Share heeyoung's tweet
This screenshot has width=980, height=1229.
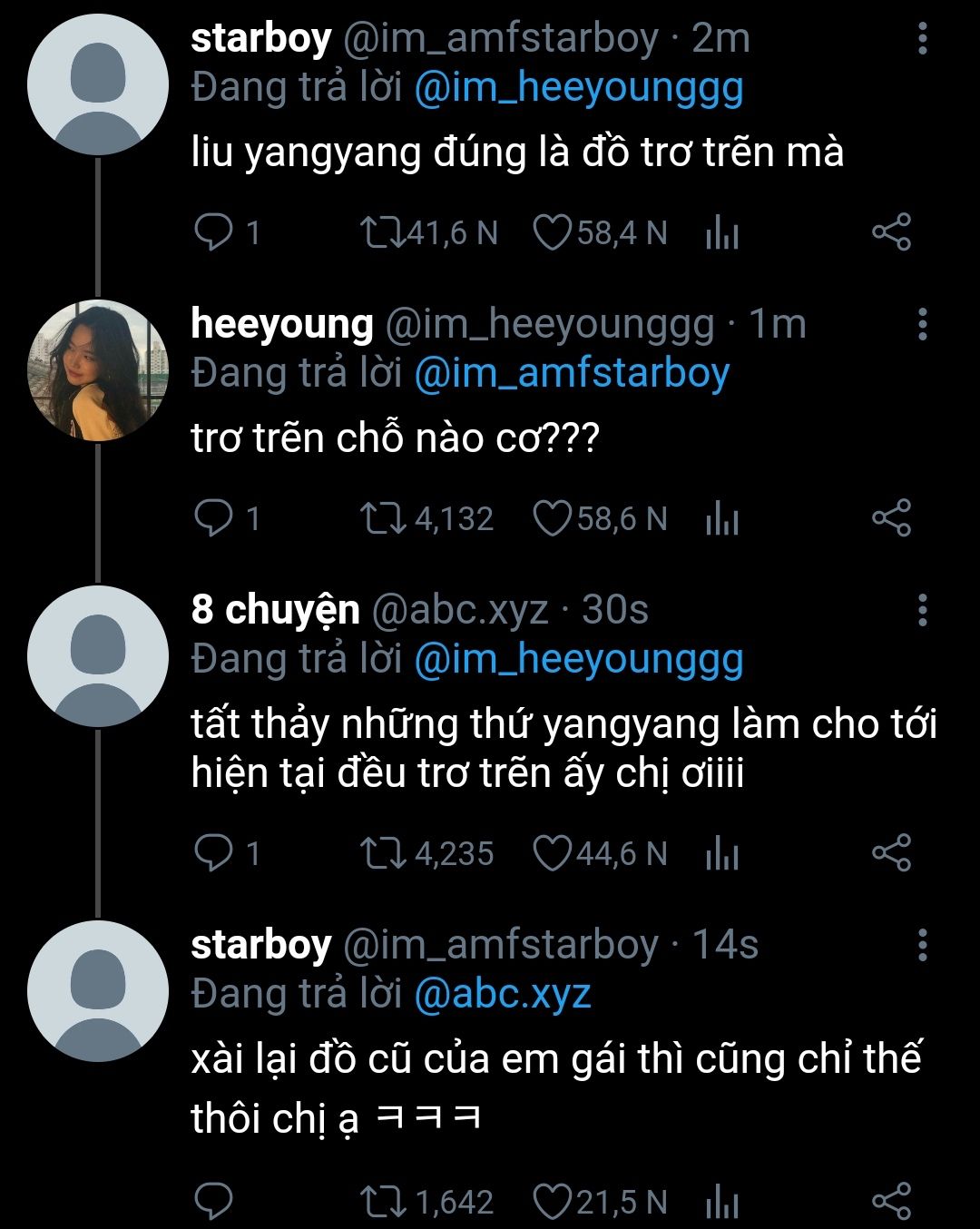[x=891, y=518]
